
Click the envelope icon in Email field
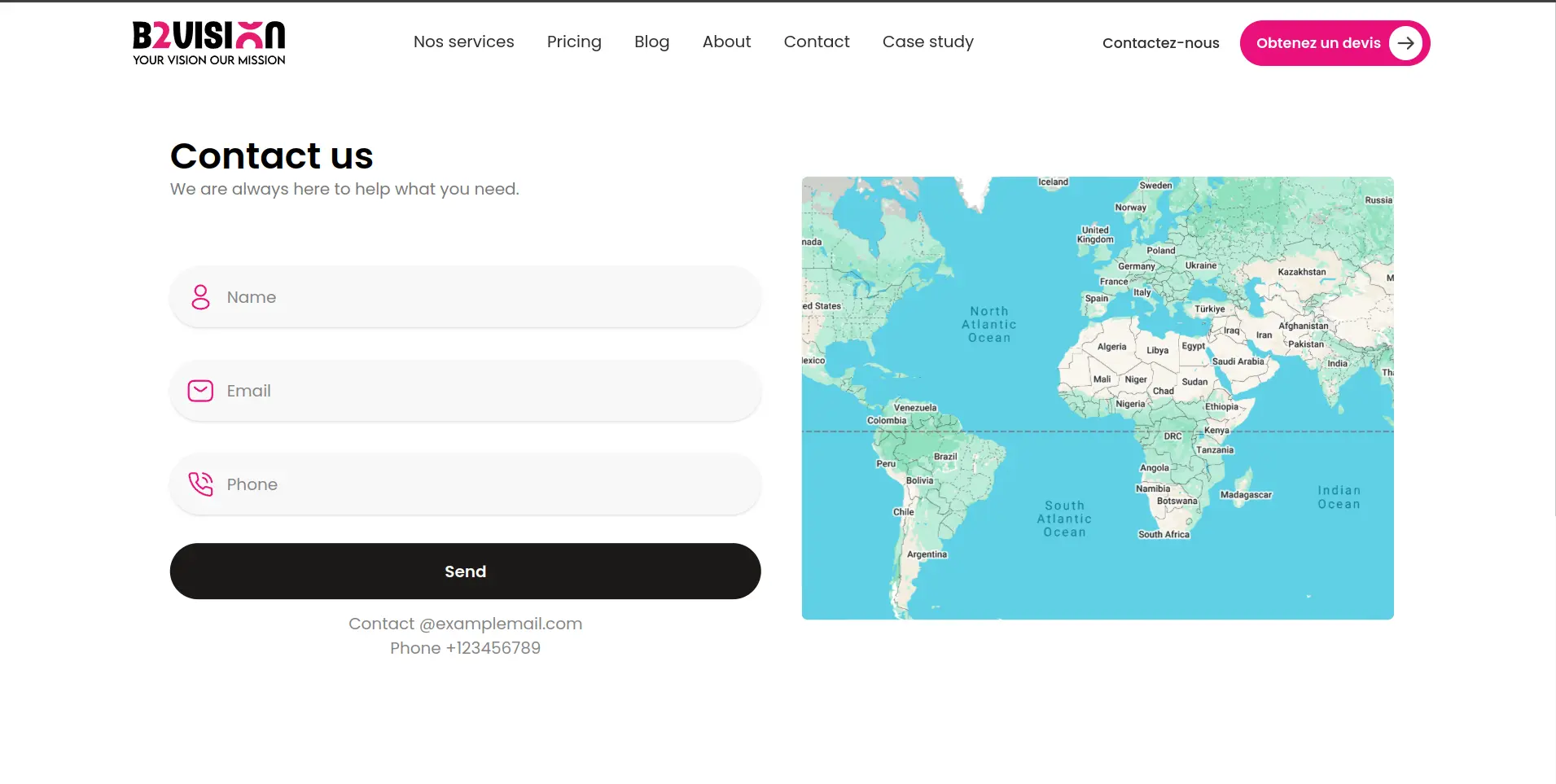click(200, 391)
